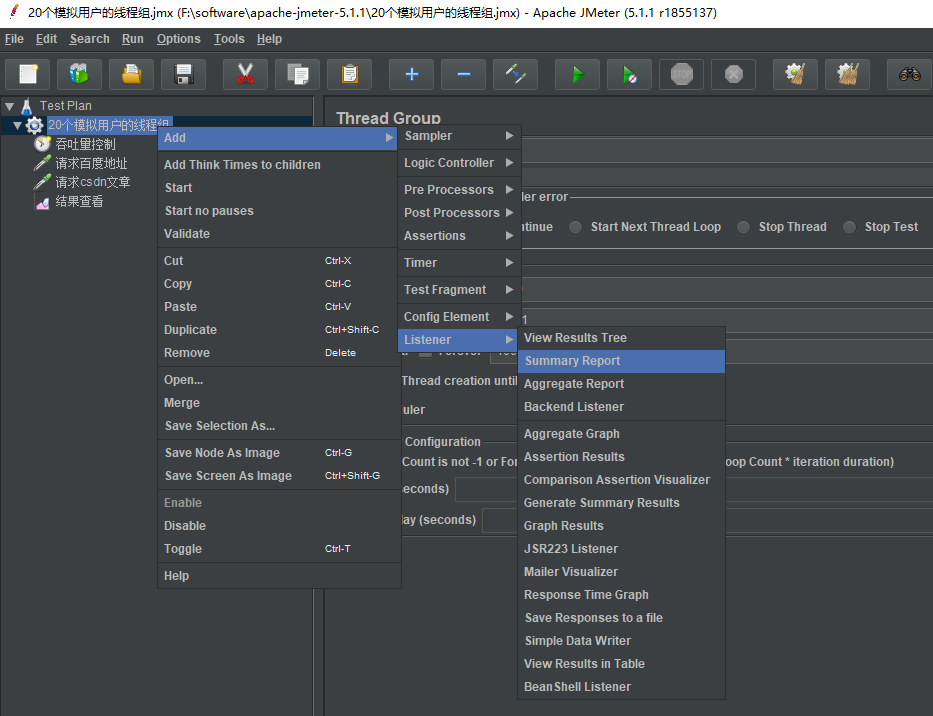
Task: Select the Stop Thread radio button
Action: pos(743,227)
